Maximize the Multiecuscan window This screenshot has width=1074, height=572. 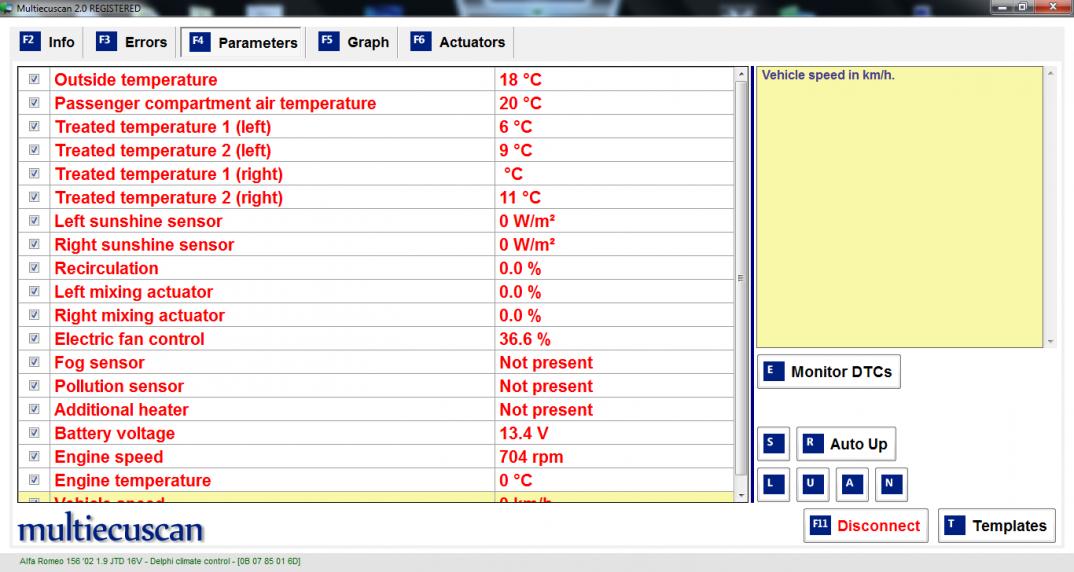[x=1023, y=7]
